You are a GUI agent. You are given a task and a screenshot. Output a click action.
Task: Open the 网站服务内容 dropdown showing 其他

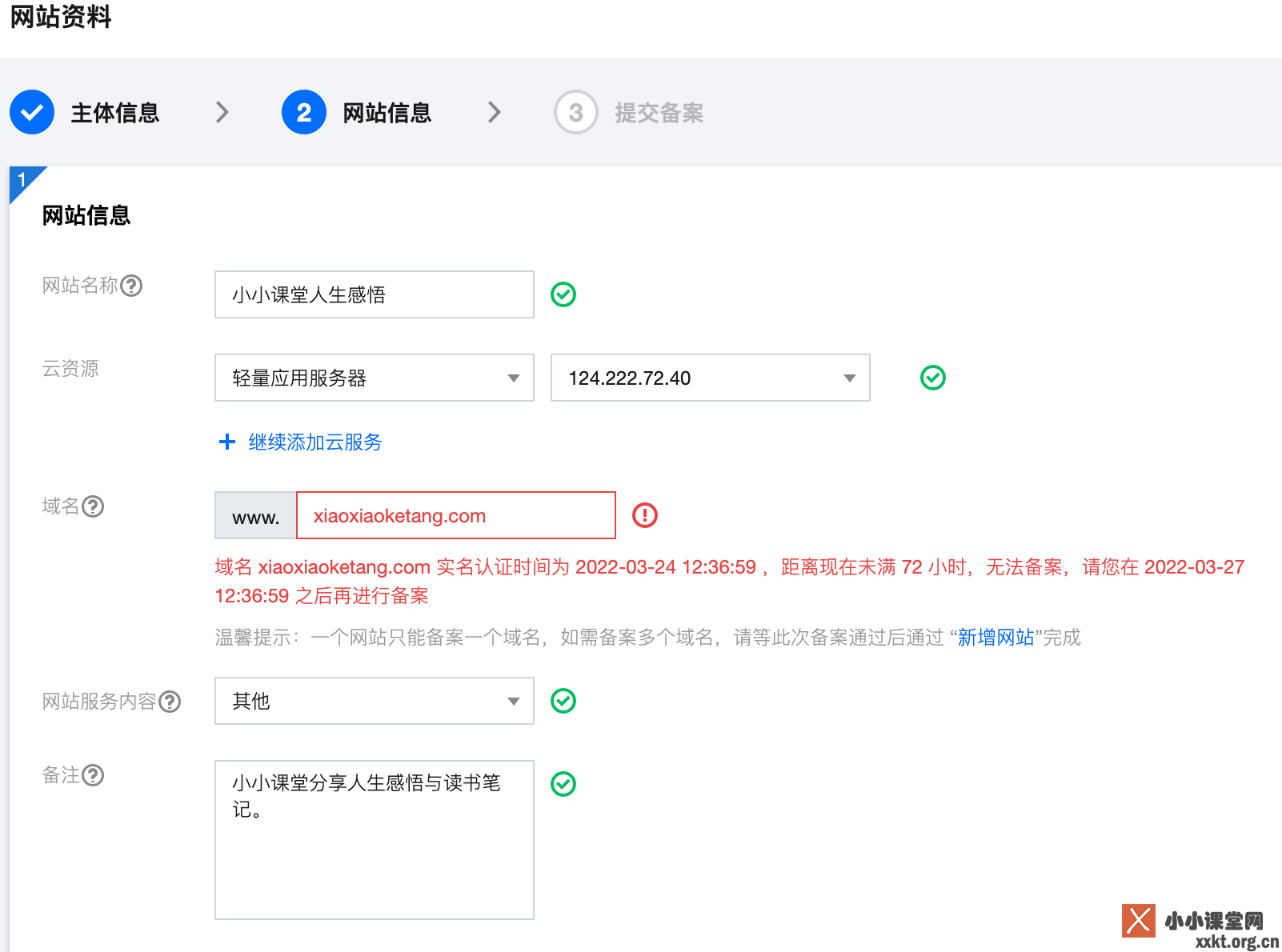coord(375,701)
